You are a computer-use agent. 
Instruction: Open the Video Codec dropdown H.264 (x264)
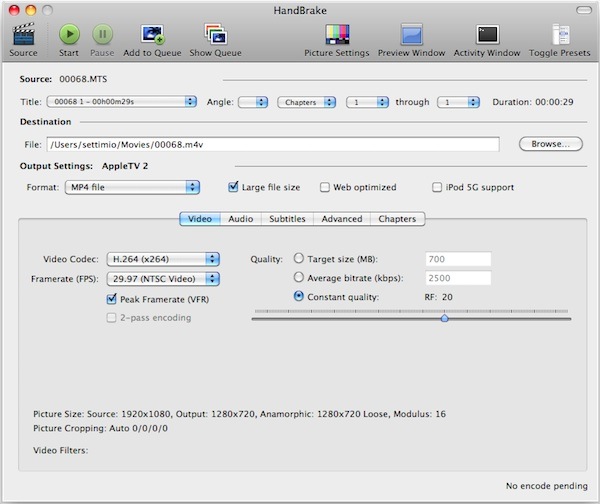point(163,259)
